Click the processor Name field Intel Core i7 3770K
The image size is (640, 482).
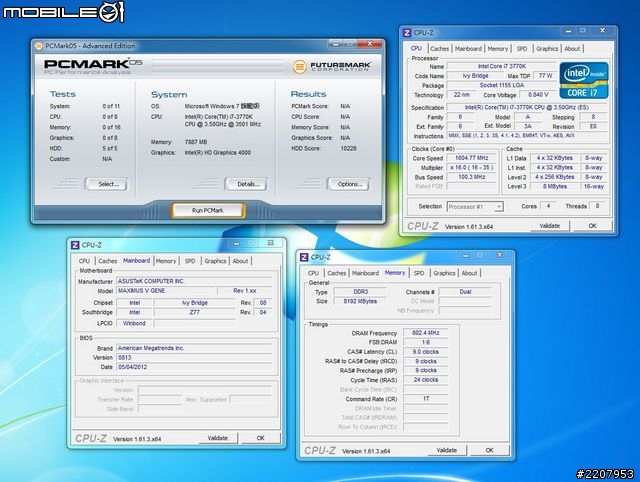pyautogui.click(x=502, y=66)
